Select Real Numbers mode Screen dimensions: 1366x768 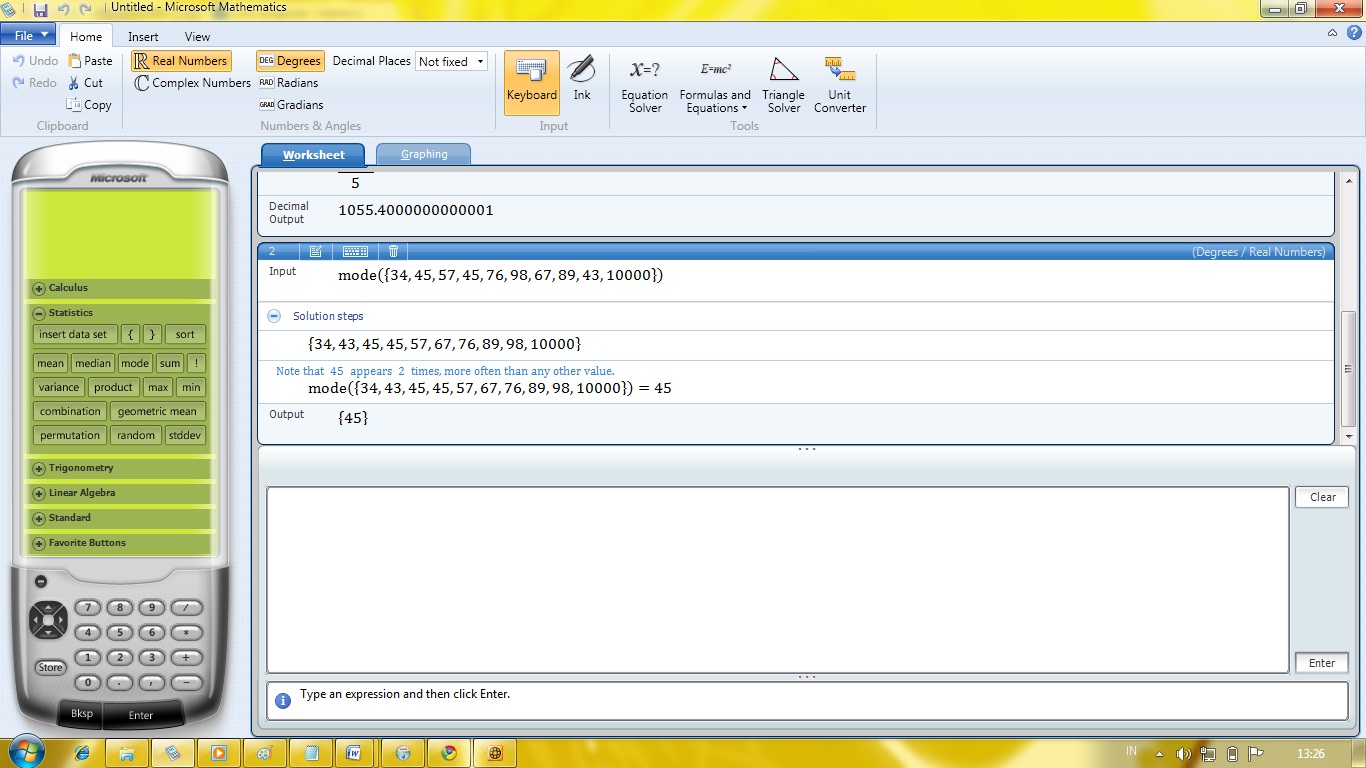point(181,61)
